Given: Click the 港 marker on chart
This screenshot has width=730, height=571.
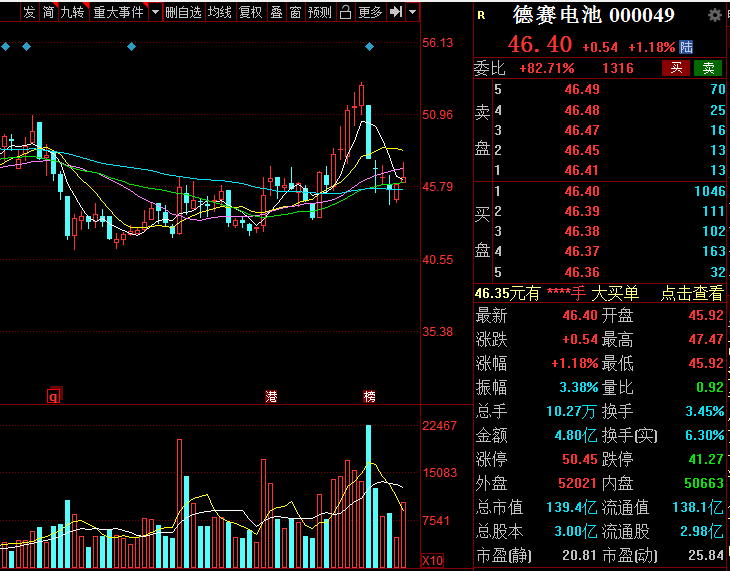Looking at the screenshot, I should coord(271,397).
